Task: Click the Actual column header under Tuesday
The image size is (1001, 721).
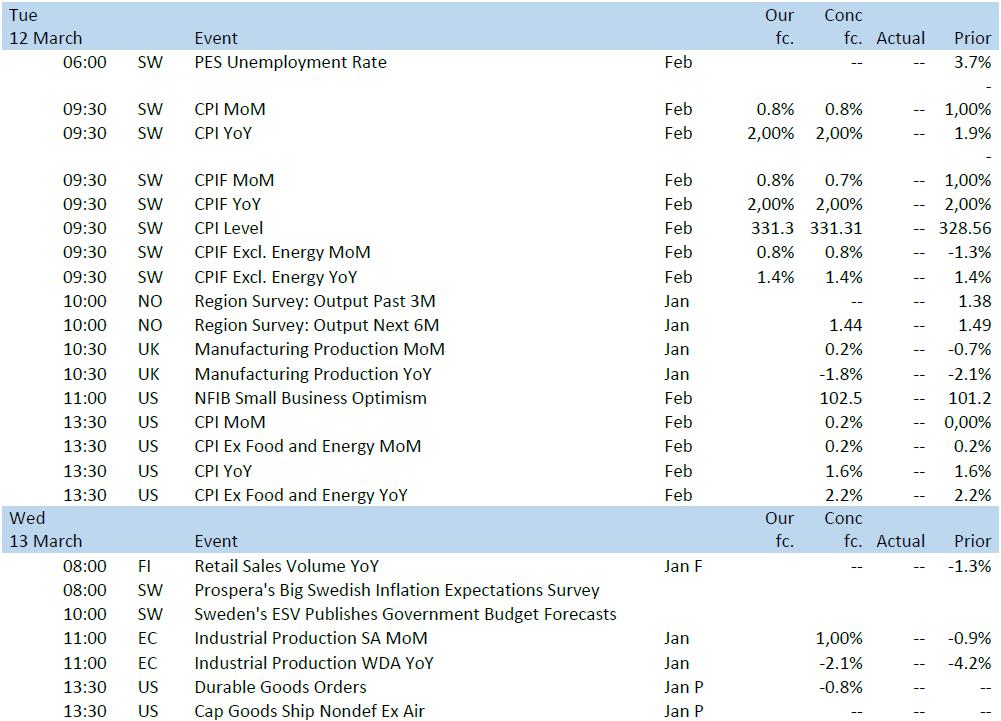Action: point(900,38)
